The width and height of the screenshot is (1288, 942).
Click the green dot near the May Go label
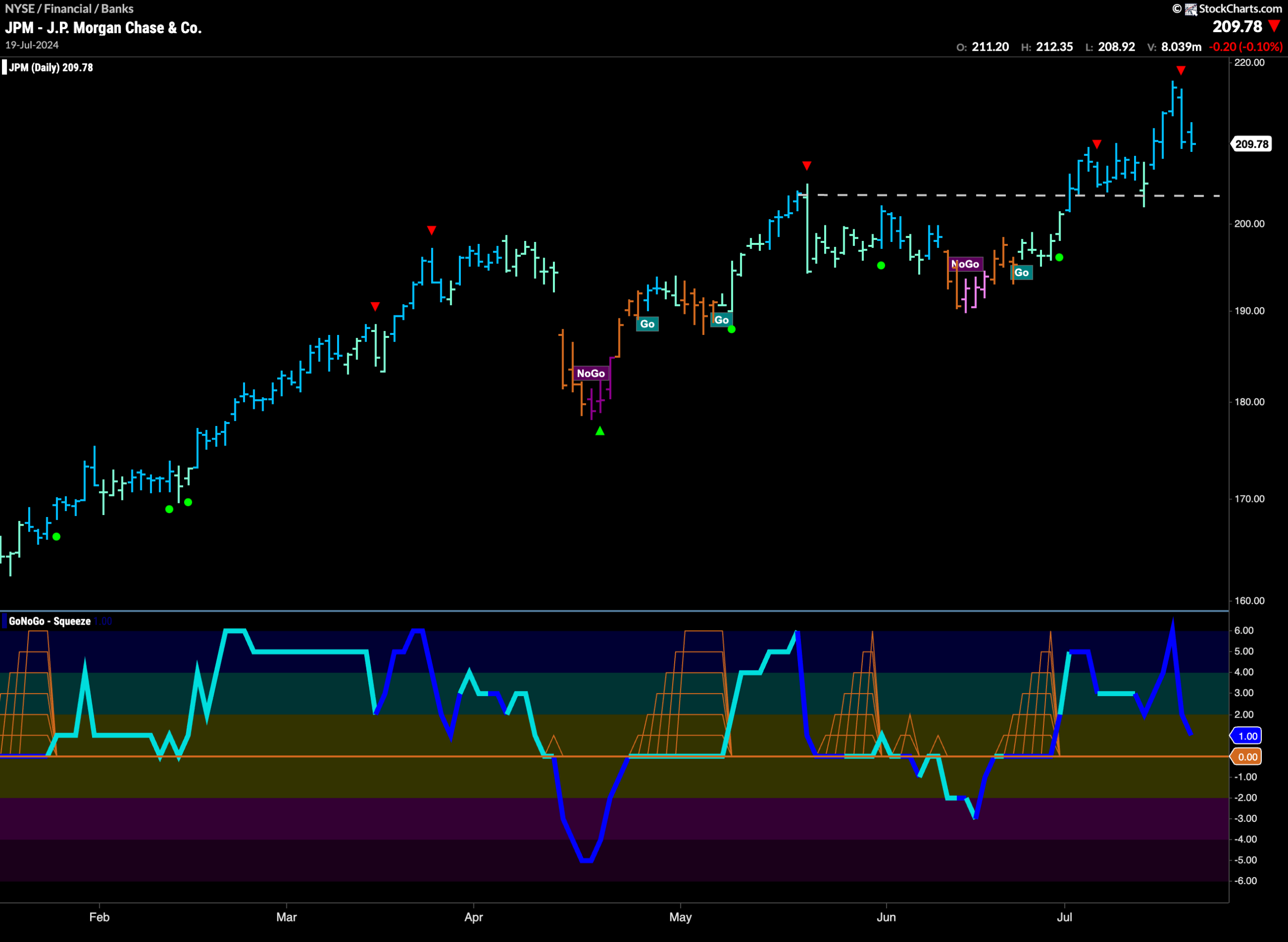click(732, 329)
